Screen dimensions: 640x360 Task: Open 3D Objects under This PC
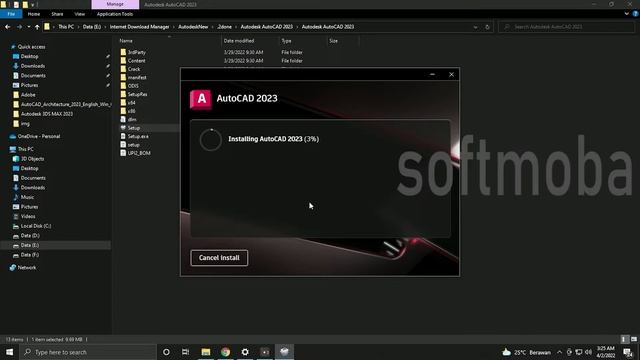click(32, 159)
